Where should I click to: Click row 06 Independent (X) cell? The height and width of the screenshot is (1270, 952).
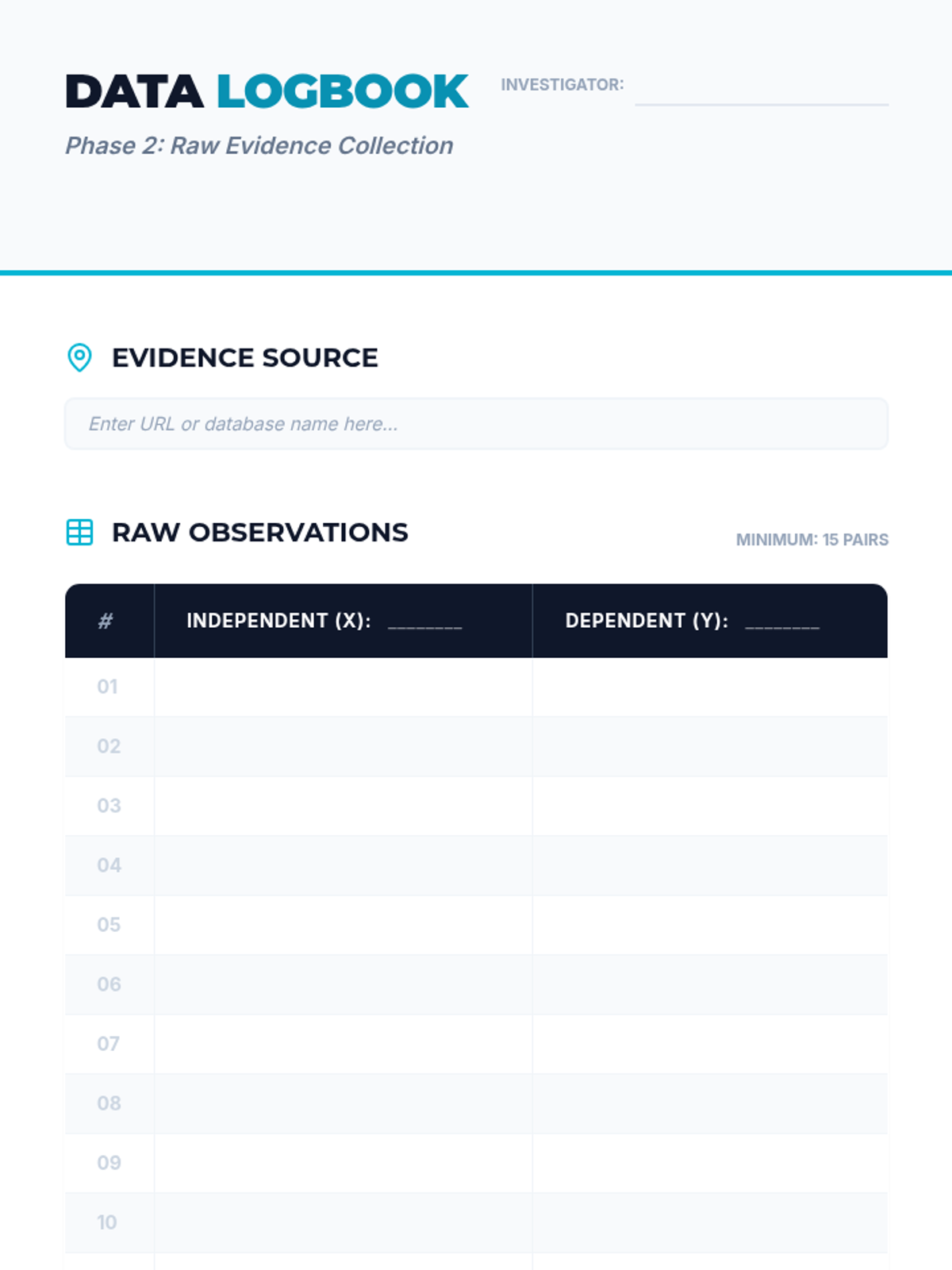(x=343, y=984)
